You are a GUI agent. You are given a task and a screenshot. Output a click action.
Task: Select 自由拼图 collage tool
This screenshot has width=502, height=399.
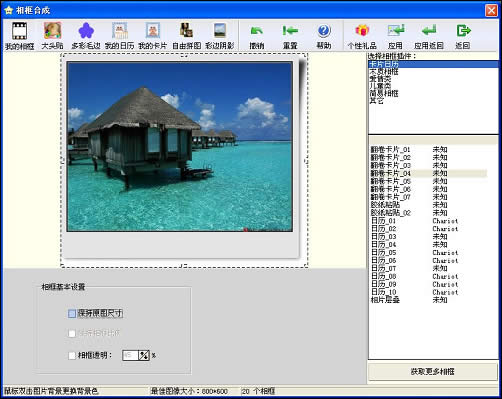tap(186, 30)
